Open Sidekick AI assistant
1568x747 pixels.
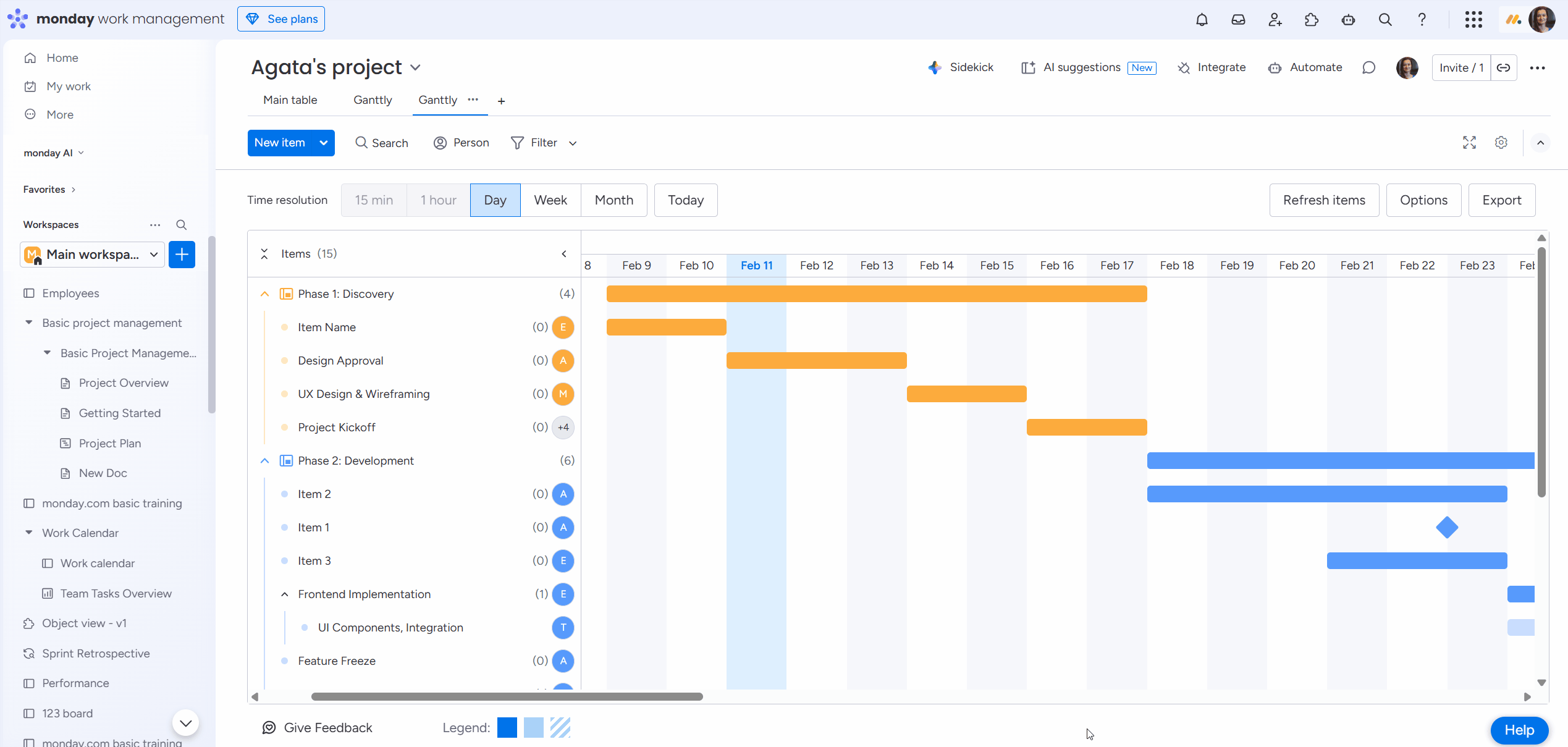(961, 67)
